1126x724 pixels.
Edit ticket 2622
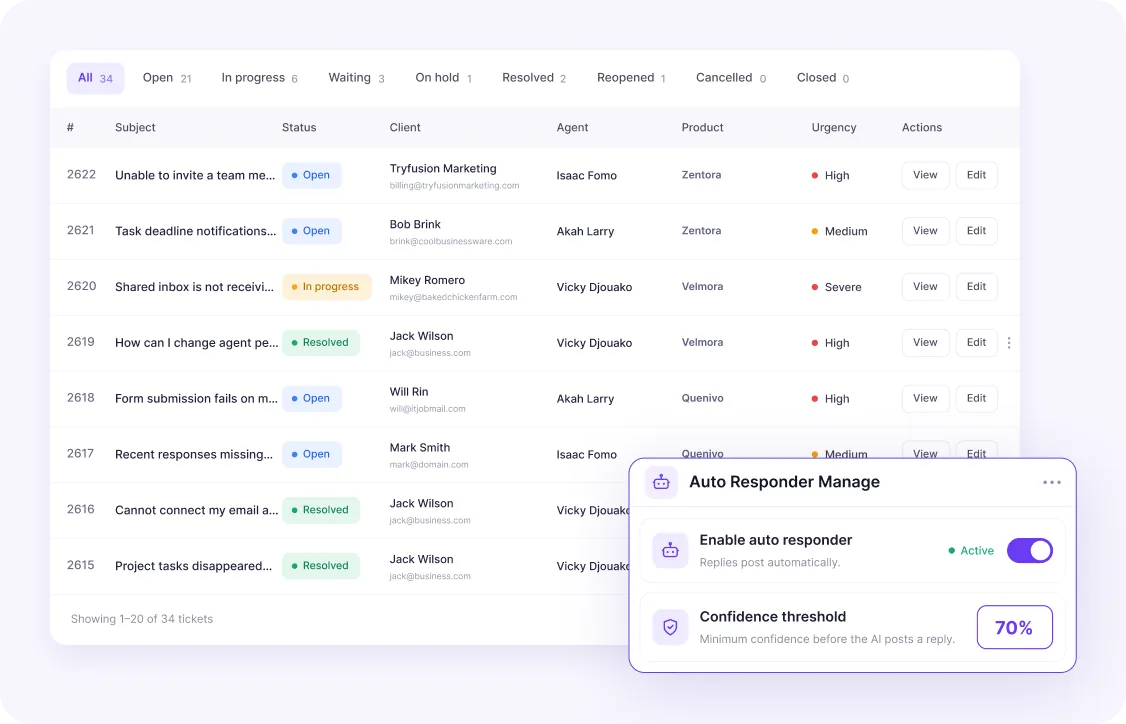click(x=976, y=175)
